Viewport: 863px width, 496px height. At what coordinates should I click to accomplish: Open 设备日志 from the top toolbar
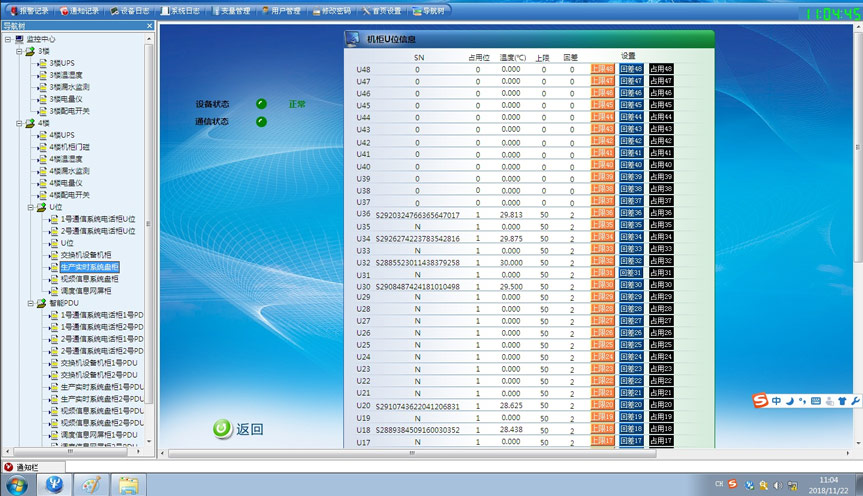point(130,11)
